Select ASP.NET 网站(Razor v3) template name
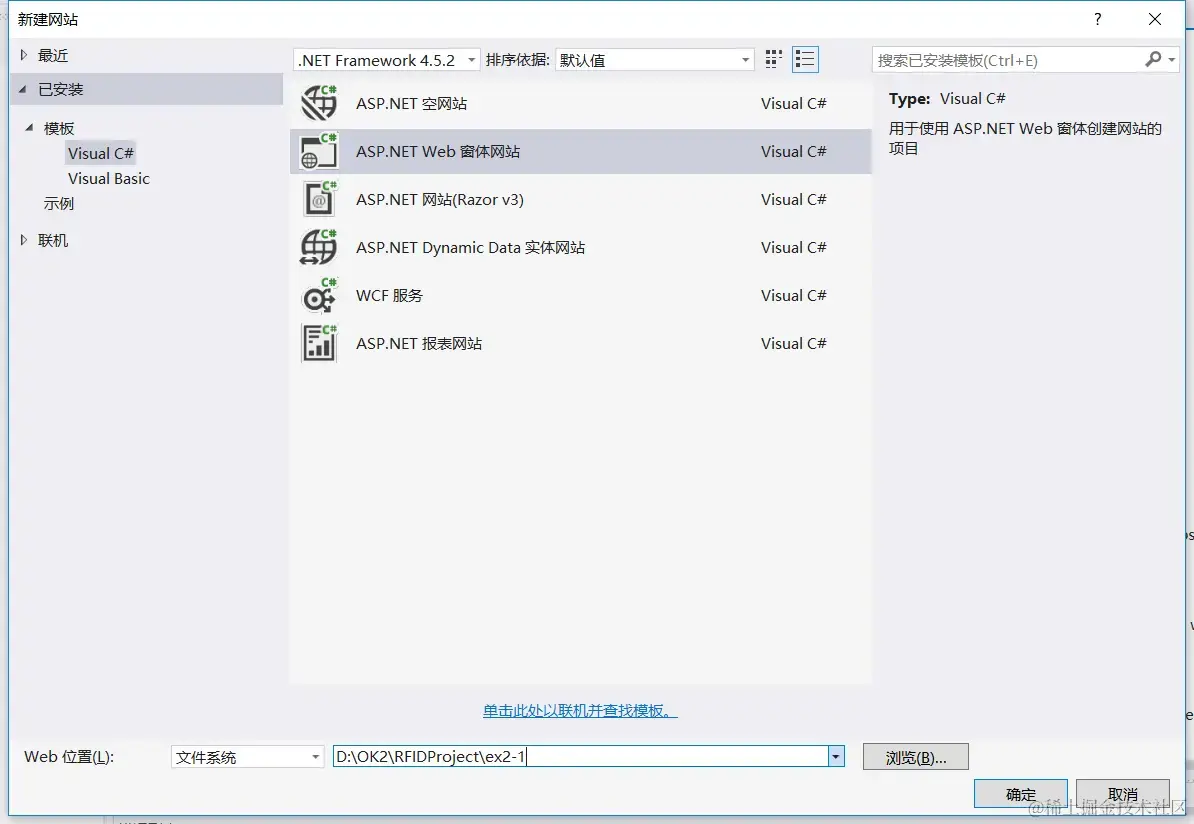The width and height of the screenshot is (1194, 824). 439,200
